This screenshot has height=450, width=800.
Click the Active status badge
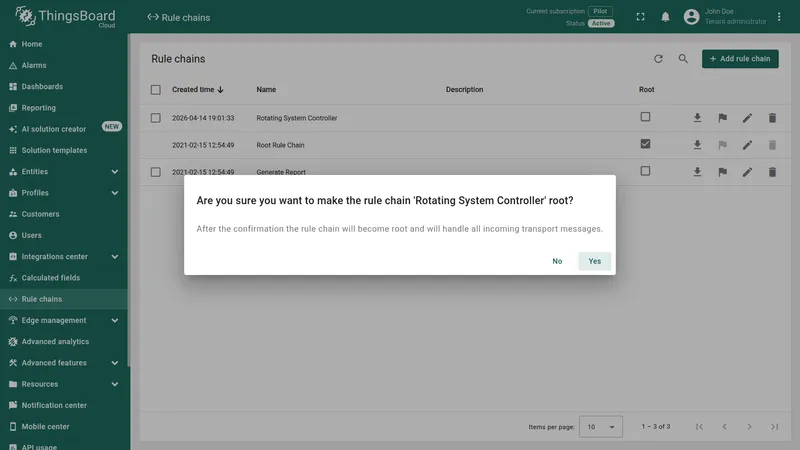coord(601,23)
